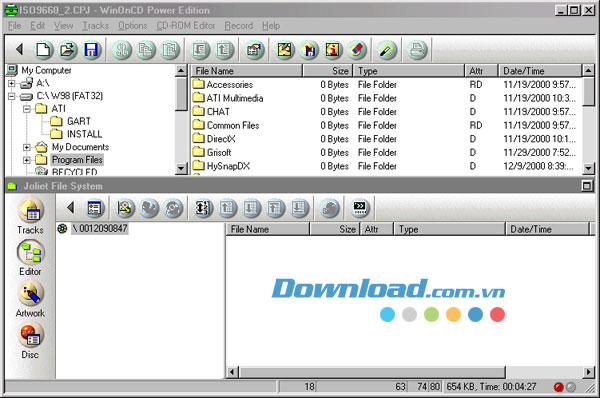
Task: Click the hand-holding-sheet properties icon
Action: click(254, 50)
